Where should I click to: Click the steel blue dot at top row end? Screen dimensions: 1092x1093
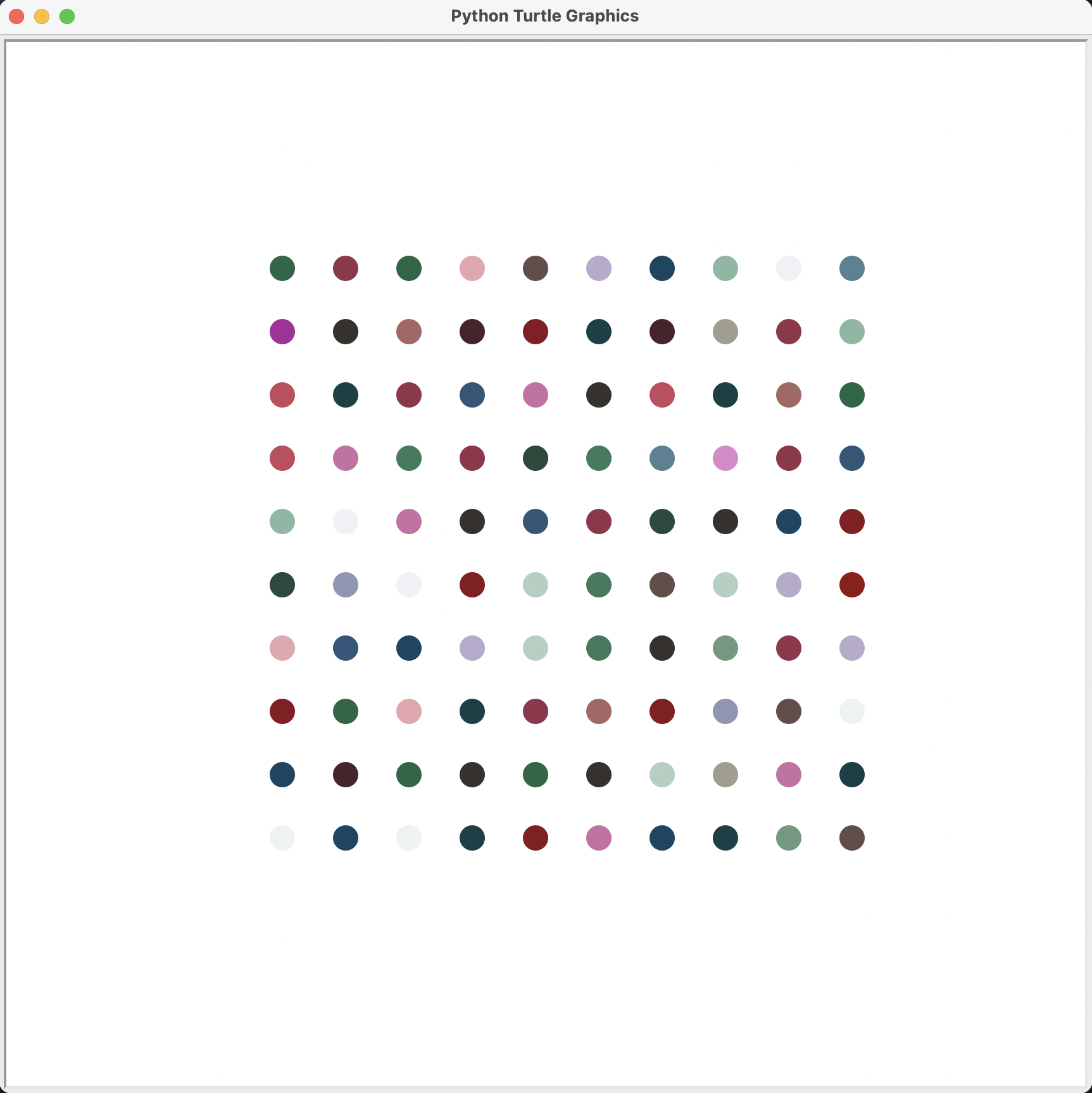pos(852,268)
